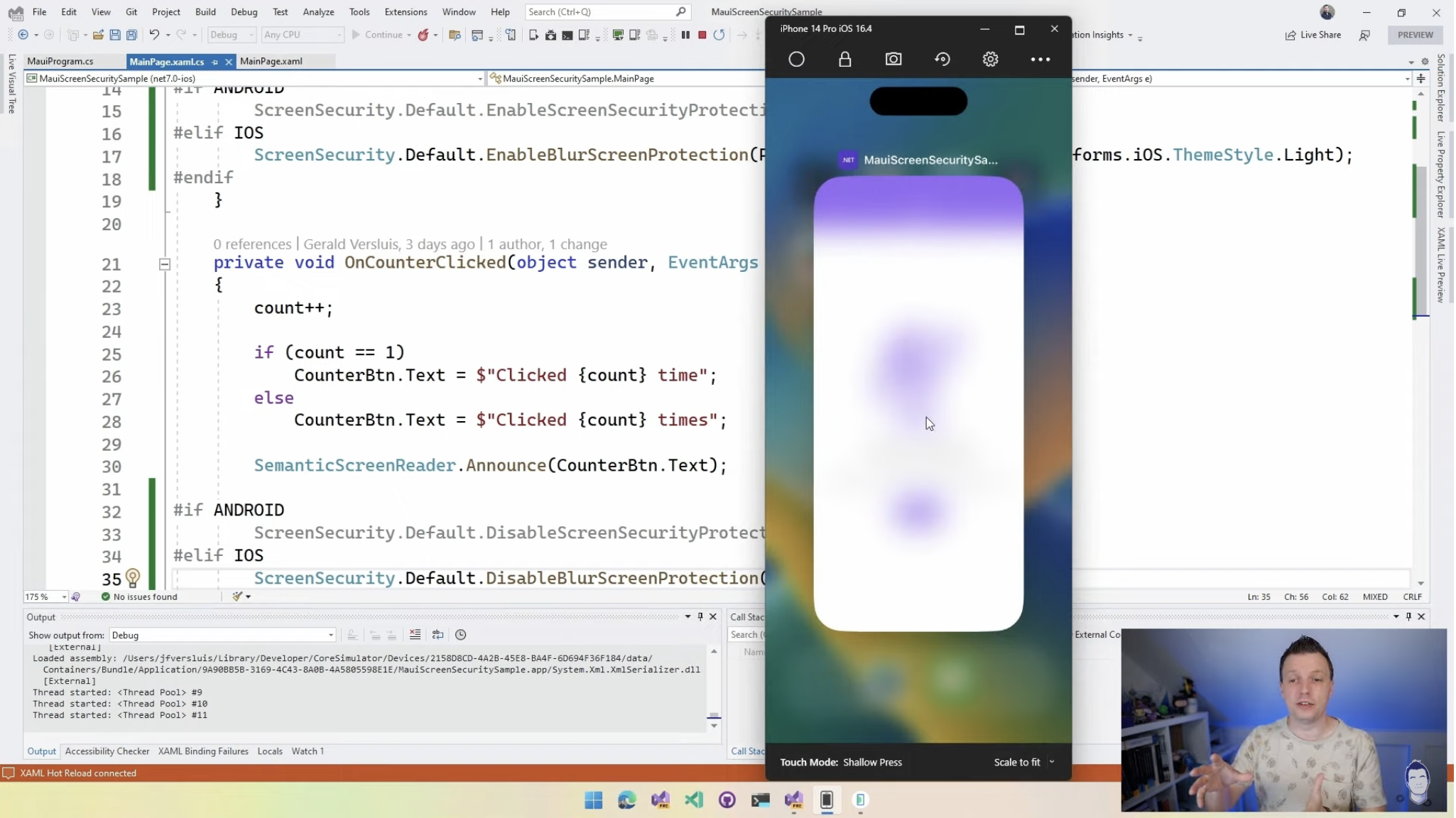The height and width of the screenshot is (818, 1456).
Task: Toggle timestamps in the Output window
Action: 460,635
